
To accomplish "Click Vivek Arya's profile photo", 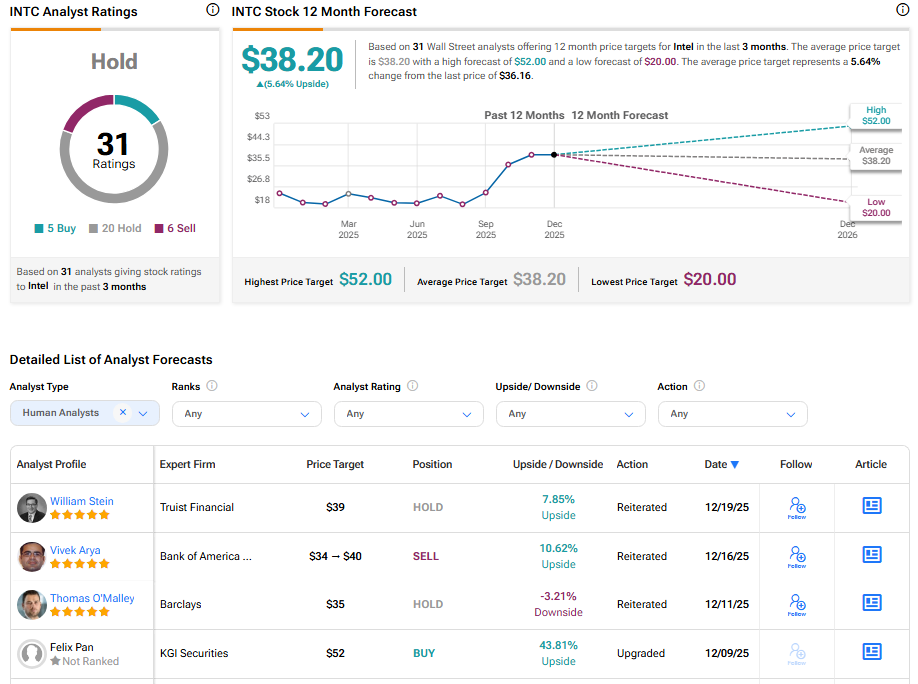I will pyautogui.click(x=32, y=556).
